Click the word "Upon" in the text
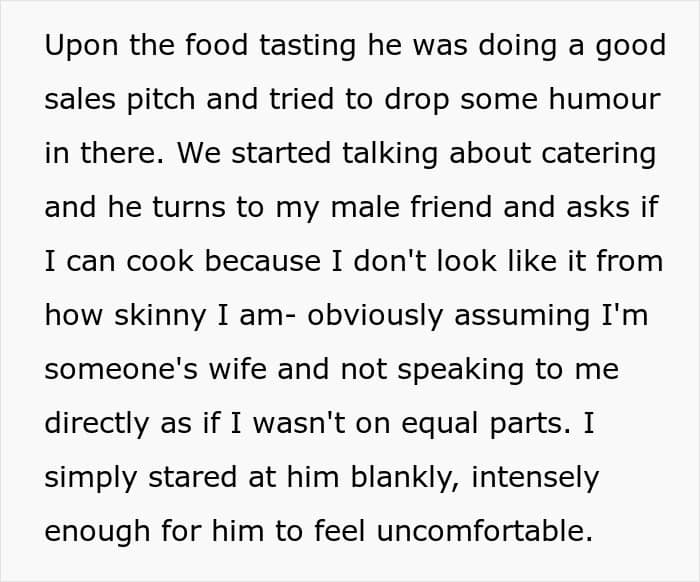 [x=81, y=46]
